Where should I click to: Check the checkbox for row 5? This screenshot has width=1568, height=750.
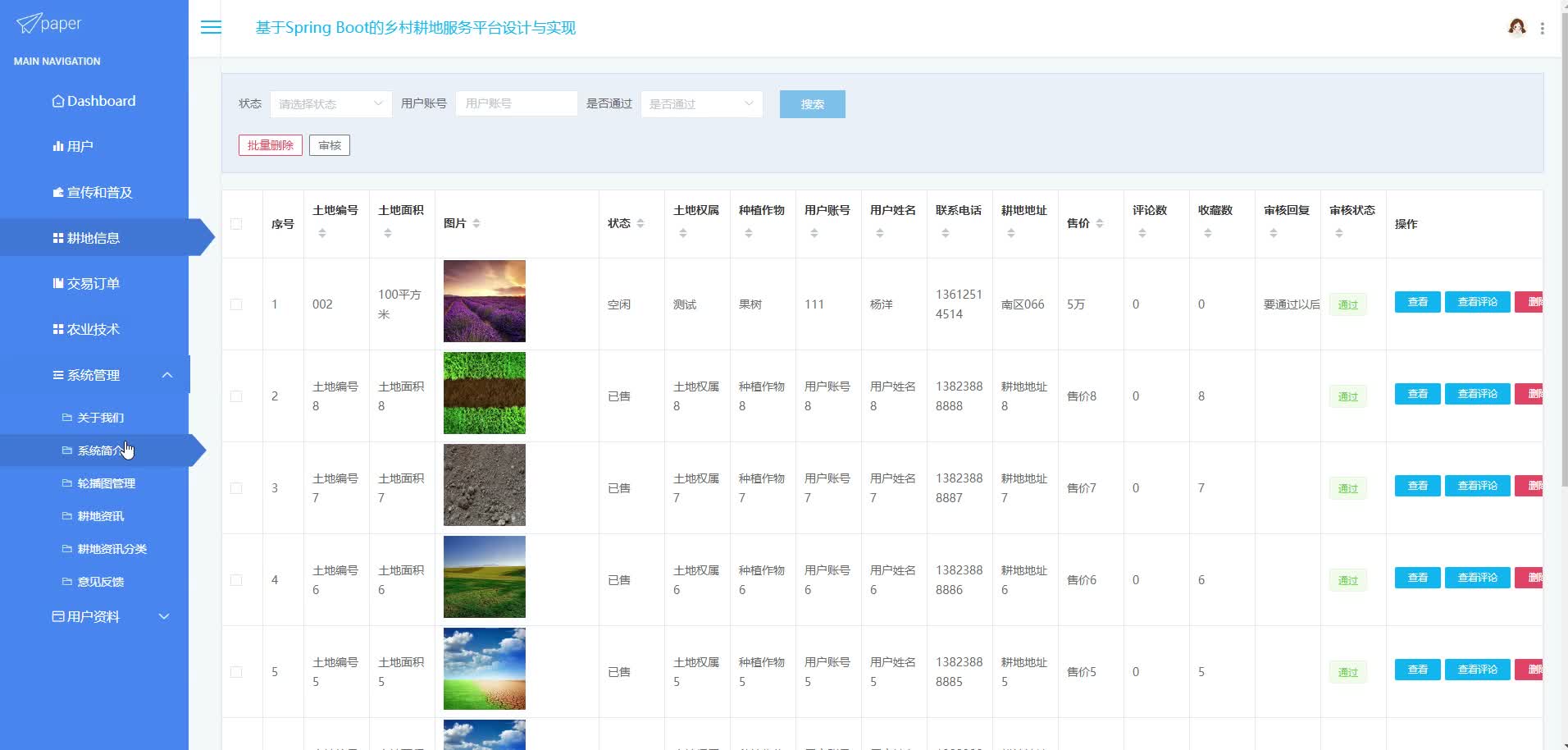(x=236, y=672)
